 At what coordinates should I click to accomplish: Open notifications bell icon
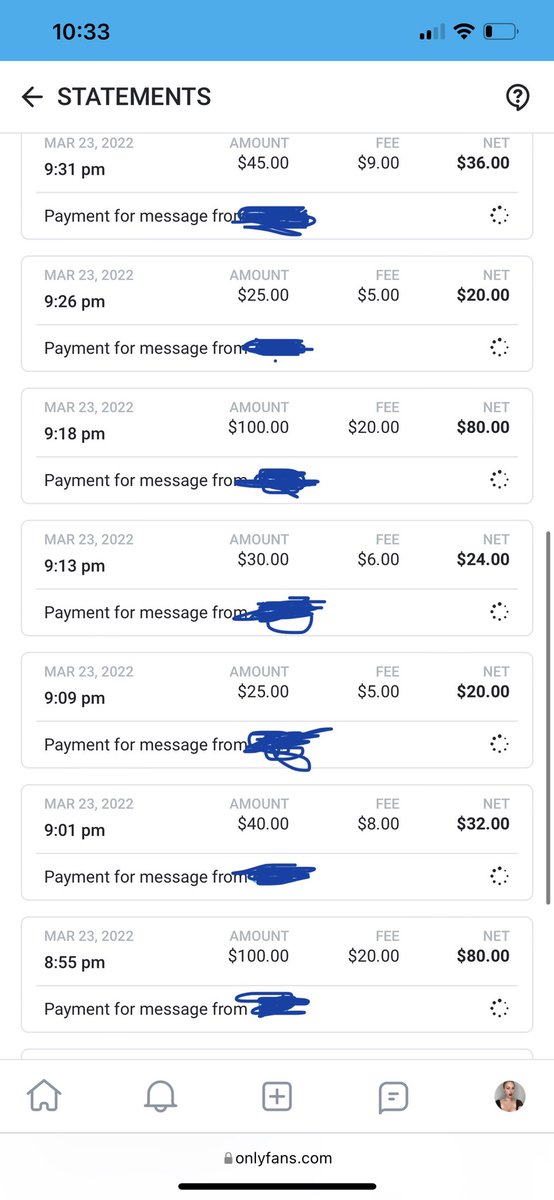pyautogui.click(x=160, y=1097)
